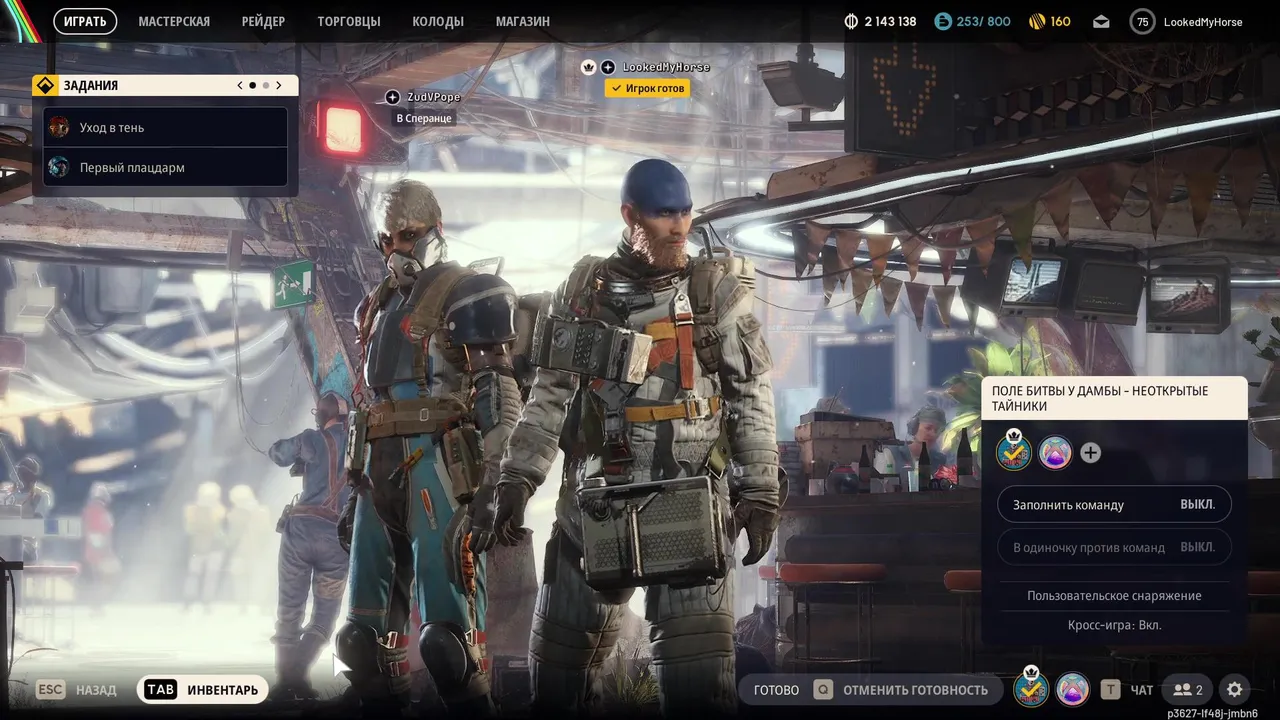Open settings gear icon
Image resolution: width=1280 pixels, height=720 pixels.
[x=1235, y=690]
